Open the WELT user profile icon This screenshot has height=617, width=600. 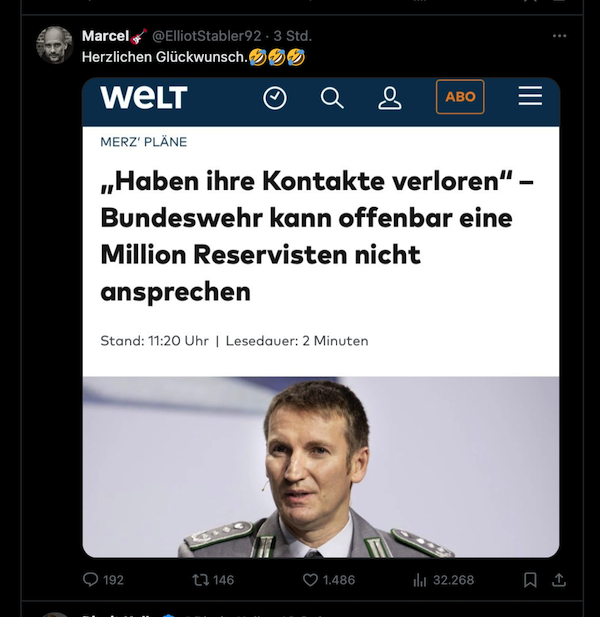point(390,98)
